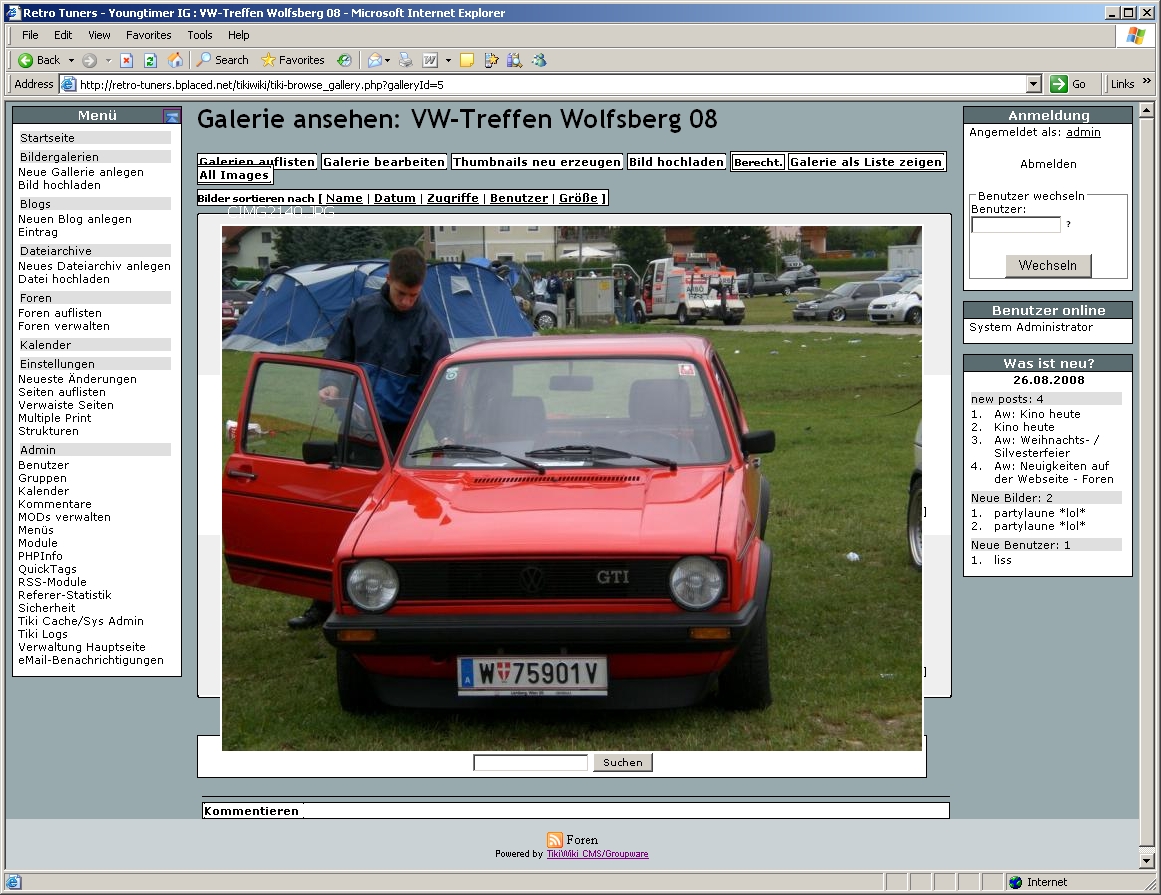
Task: Click Bild hochladen in gallery toolbar
Action: click(676, 161)
